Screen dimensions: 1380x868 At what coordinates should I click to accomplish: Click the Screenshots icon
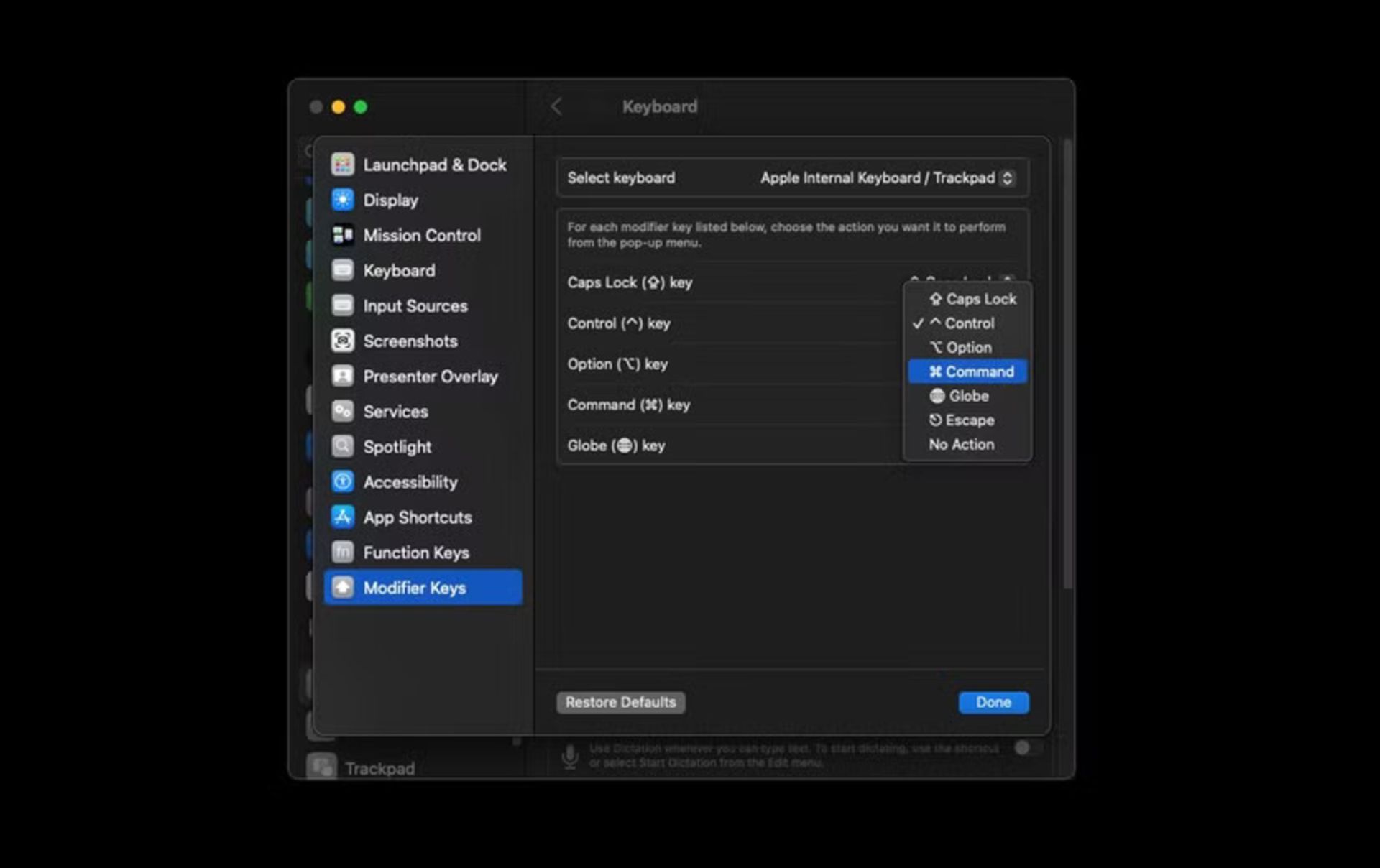click(344, 340)
